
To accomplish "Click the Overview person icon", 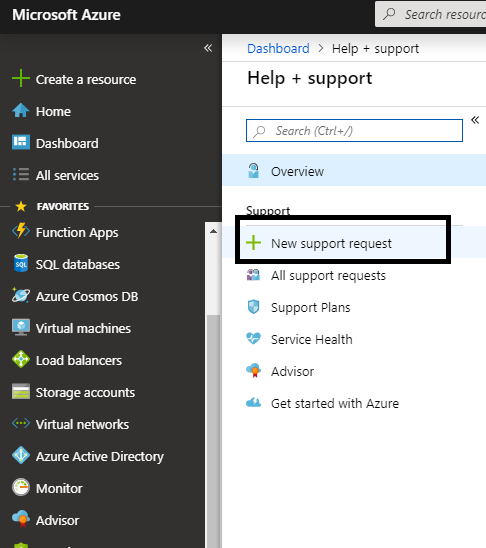I will [253, 171].
